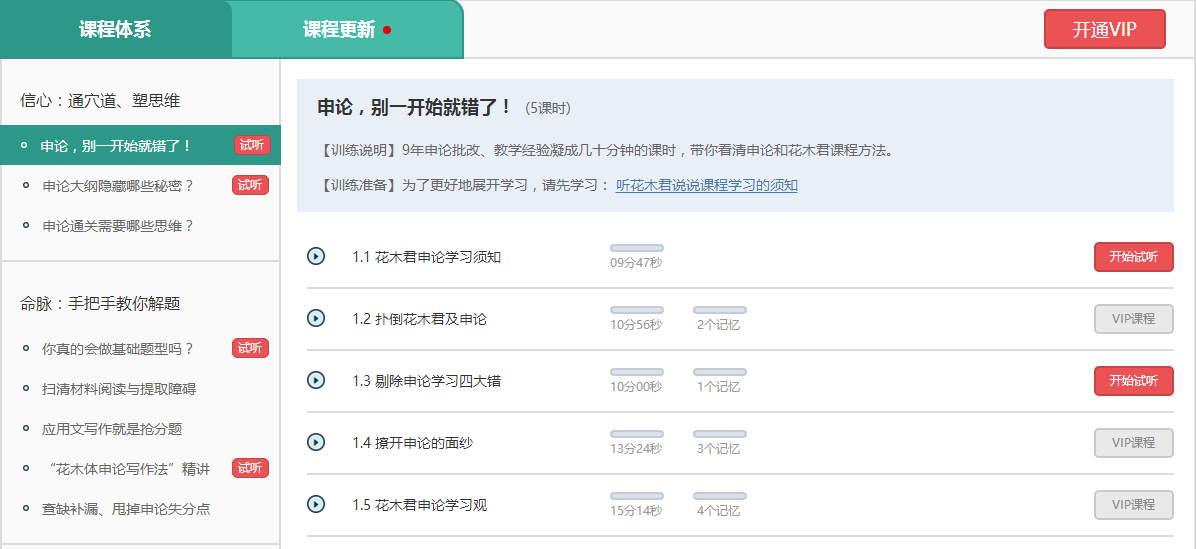
Task: Start trial for lesson 1.3 with 开始试听
Action: pyautogui.click(x=1133, y=380)
